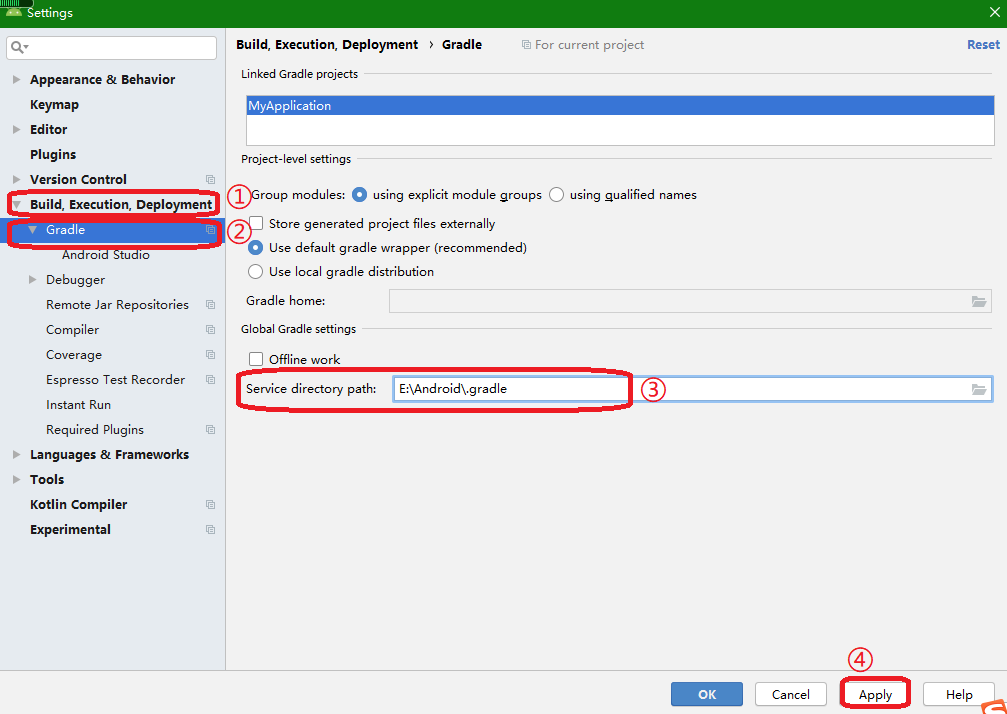The image size is (1007, 714).
Task: Click the Cancel button
Action: tap(791, 694)
